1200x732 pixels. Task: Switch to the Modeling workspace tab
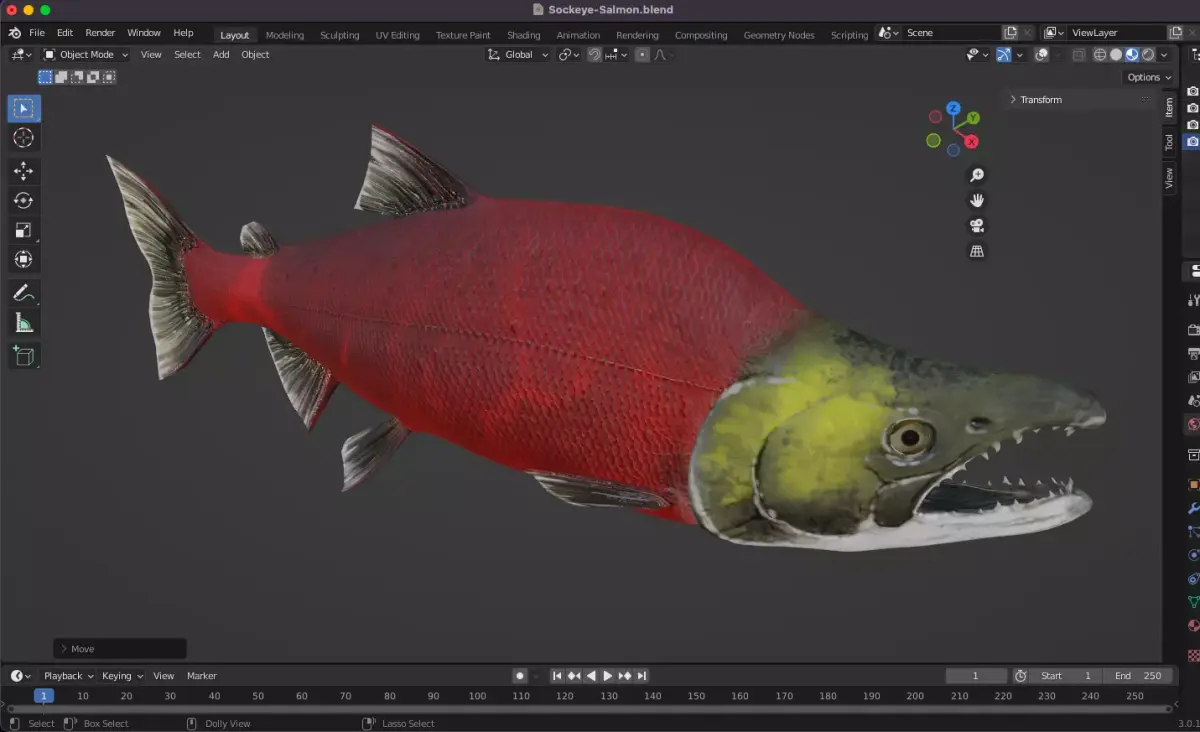point(285,35)
